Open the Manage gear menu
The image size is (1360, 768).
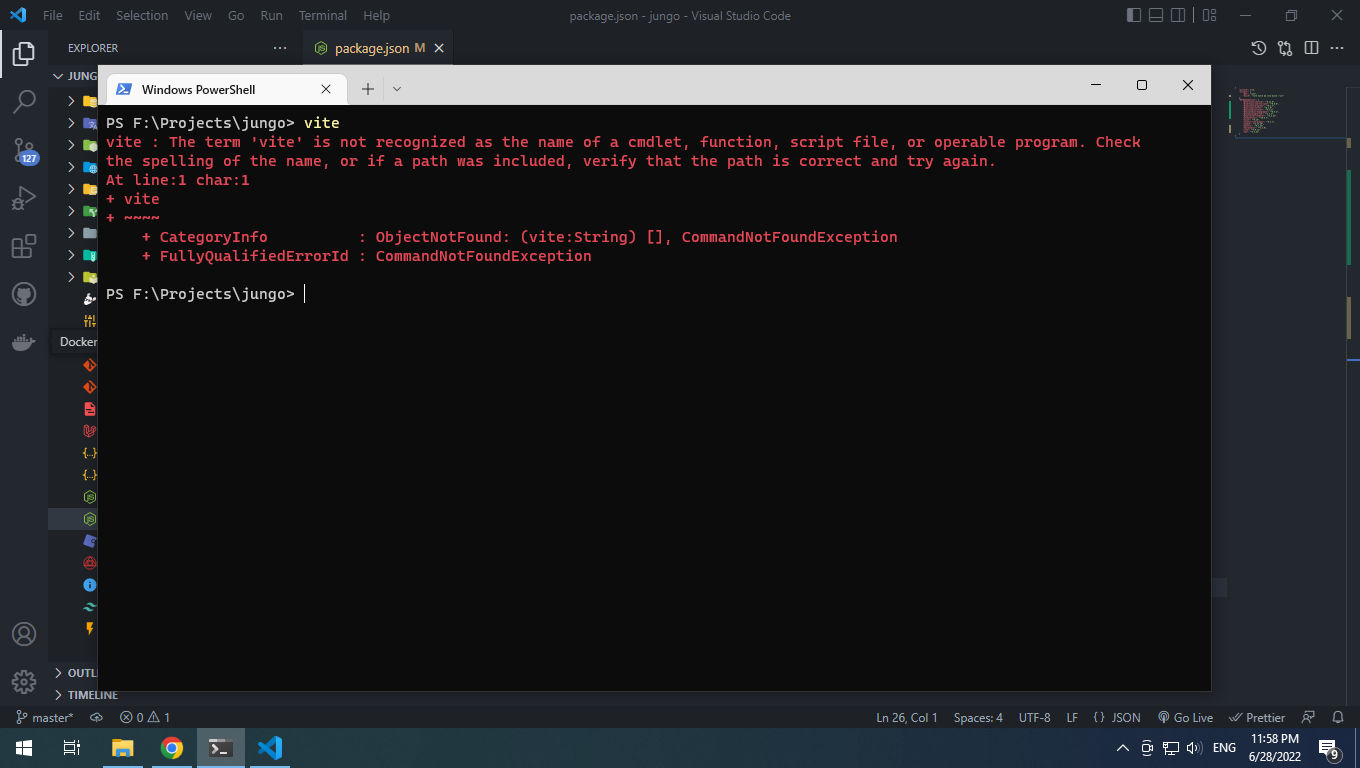click(x=24, y=682)
